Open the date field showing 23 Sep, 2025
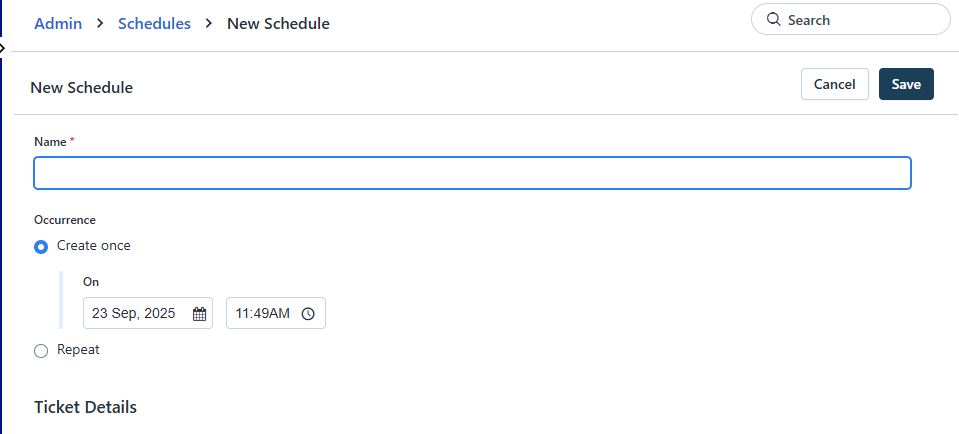Viewport: 959px width, 434px height. (x=134, y=314)
